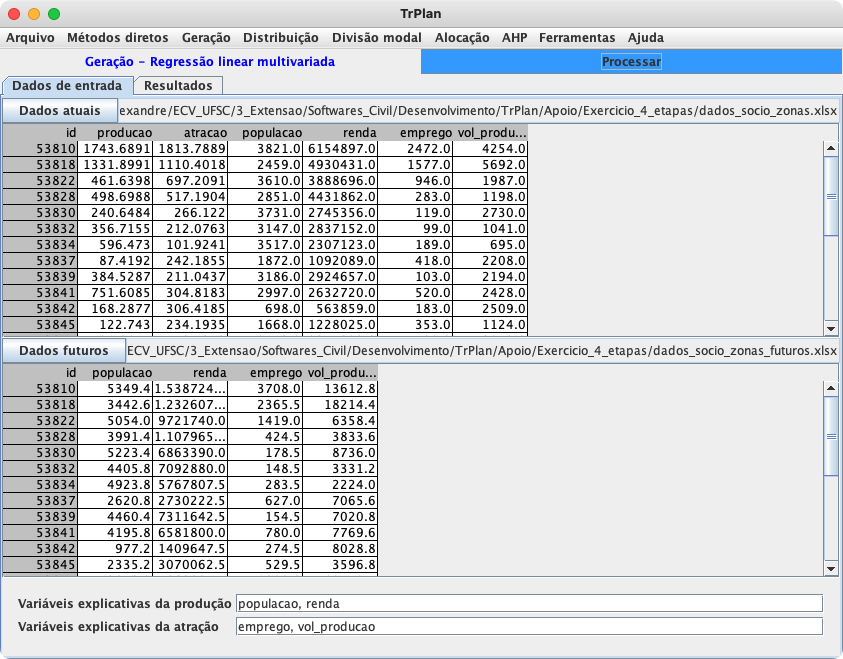843x659 pixels.
Task: Click the renda header in dados futuros table
Action: click(x=190, y=373)
